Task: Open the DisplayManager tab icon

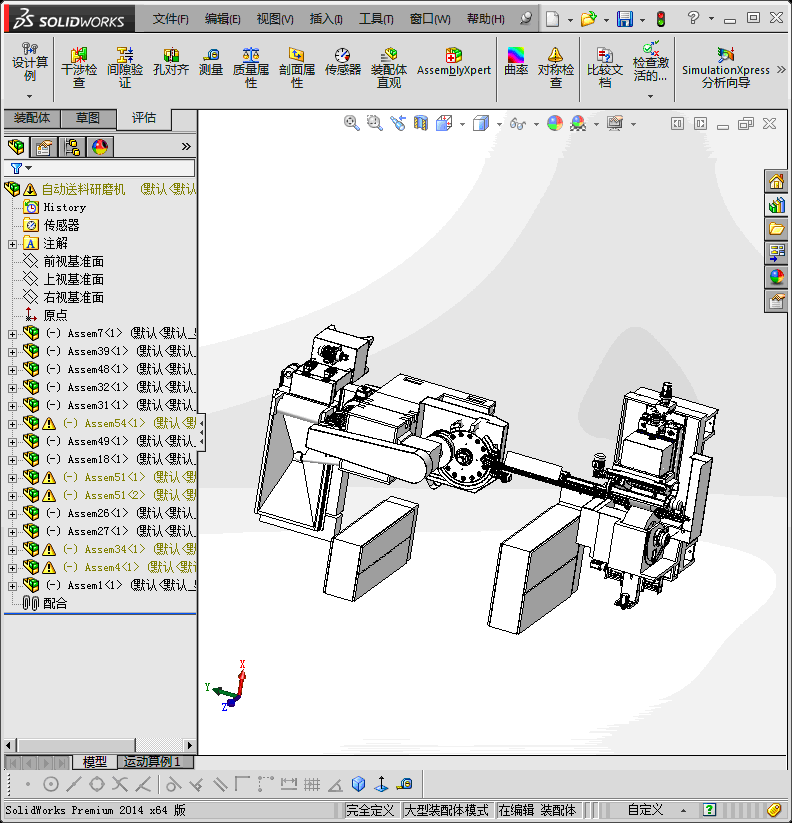Action: click(100, 147)
